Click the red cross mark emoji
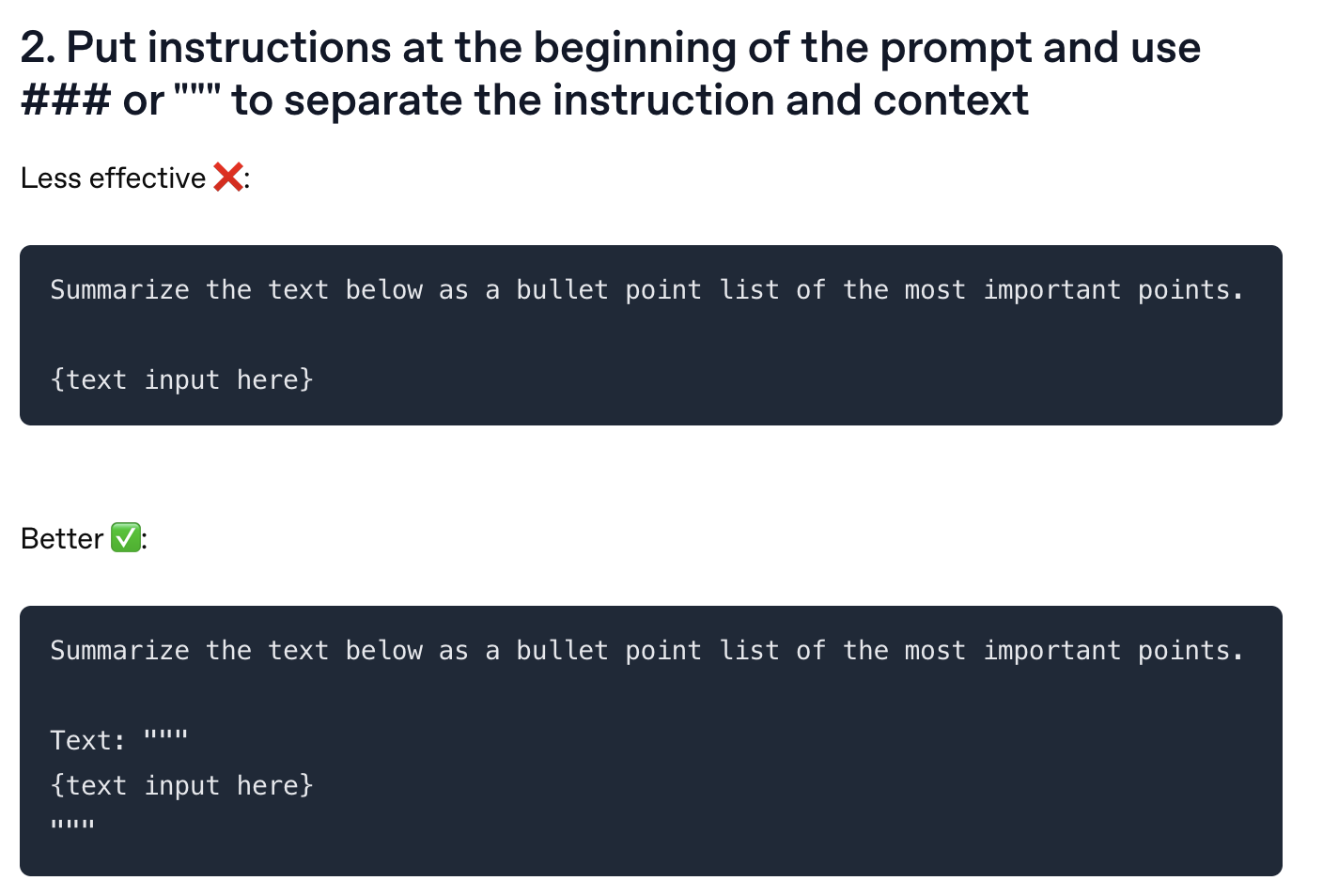 [x=227, y=177]
